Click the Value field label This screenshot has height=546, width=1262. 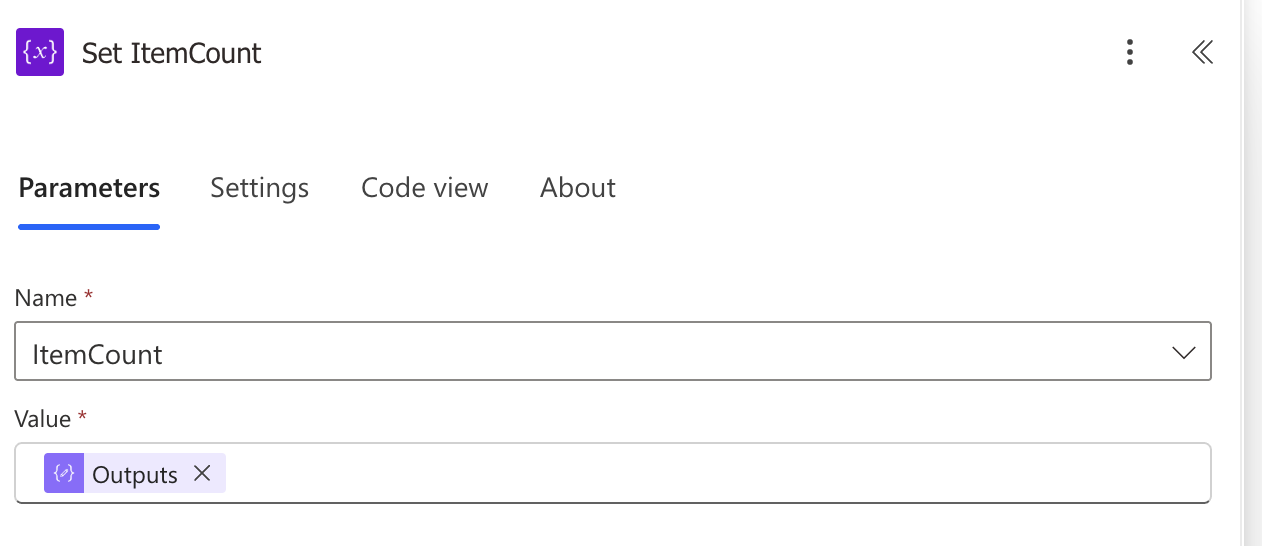click(x=43, y=418)
